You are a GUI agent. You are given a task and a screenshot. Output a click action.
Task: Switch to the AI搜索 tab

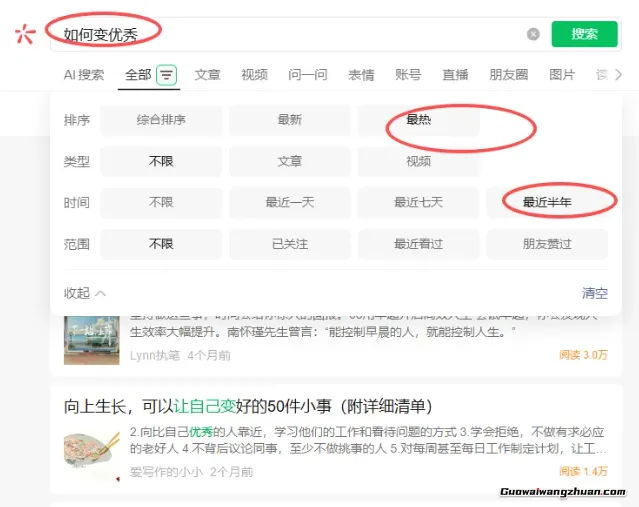point(84,75)
